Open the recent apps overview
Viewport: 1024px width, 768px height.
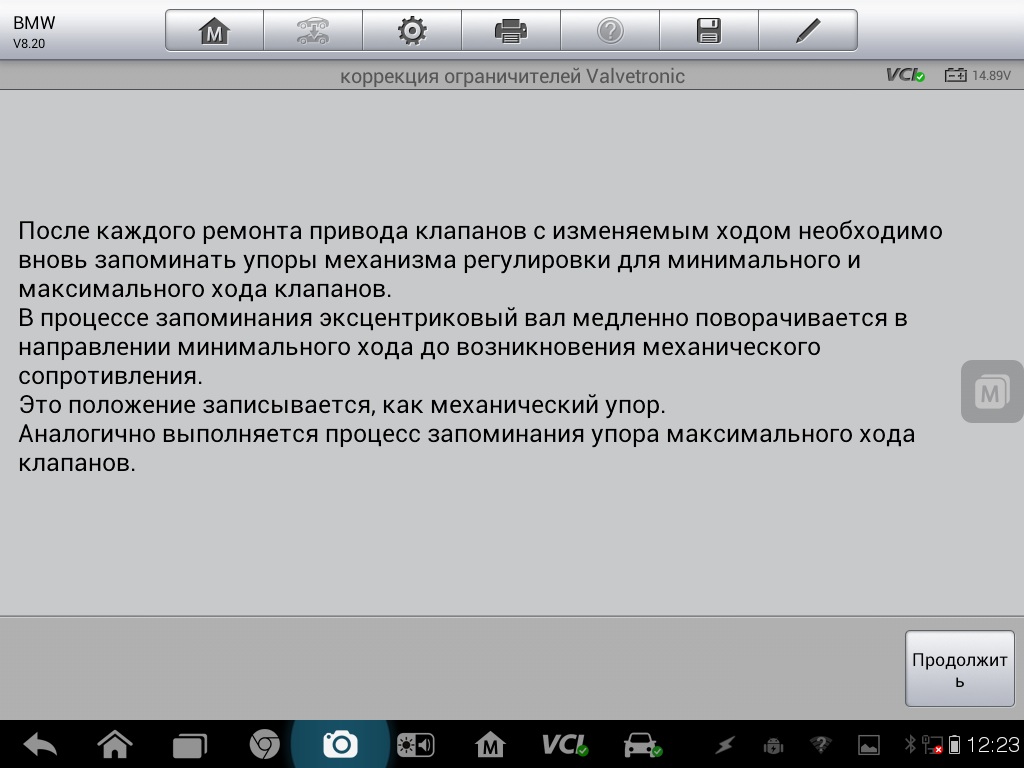[x=189, y=745]
